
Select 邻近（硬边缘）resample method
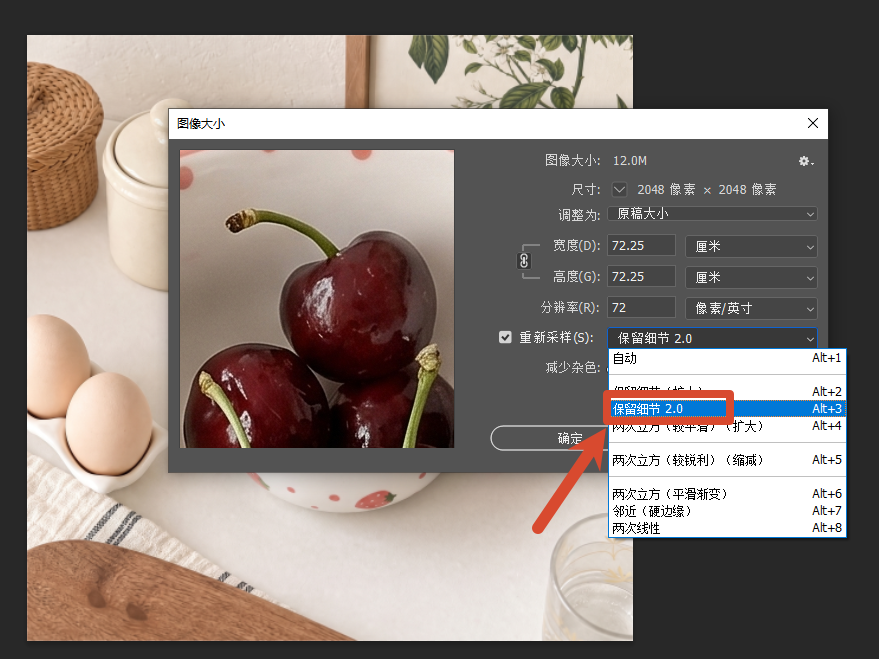727,511
